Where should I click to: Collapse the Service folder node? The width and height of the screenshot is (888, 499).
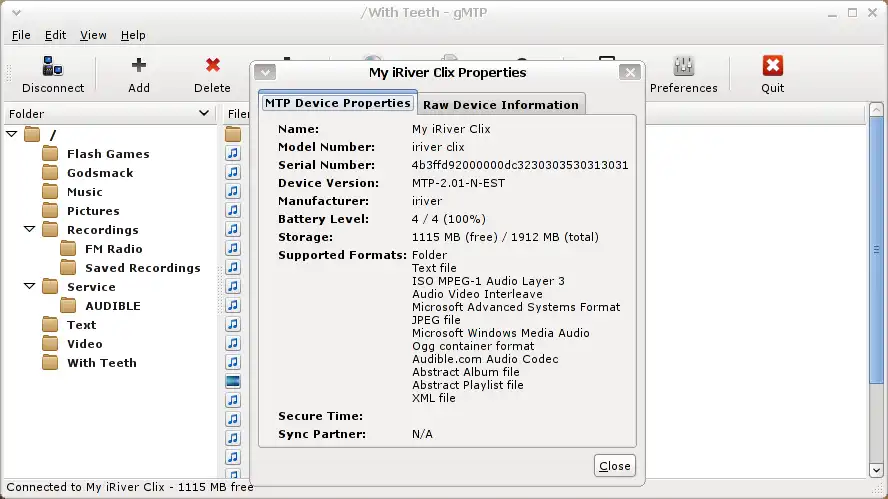click(x=29, y=287)
